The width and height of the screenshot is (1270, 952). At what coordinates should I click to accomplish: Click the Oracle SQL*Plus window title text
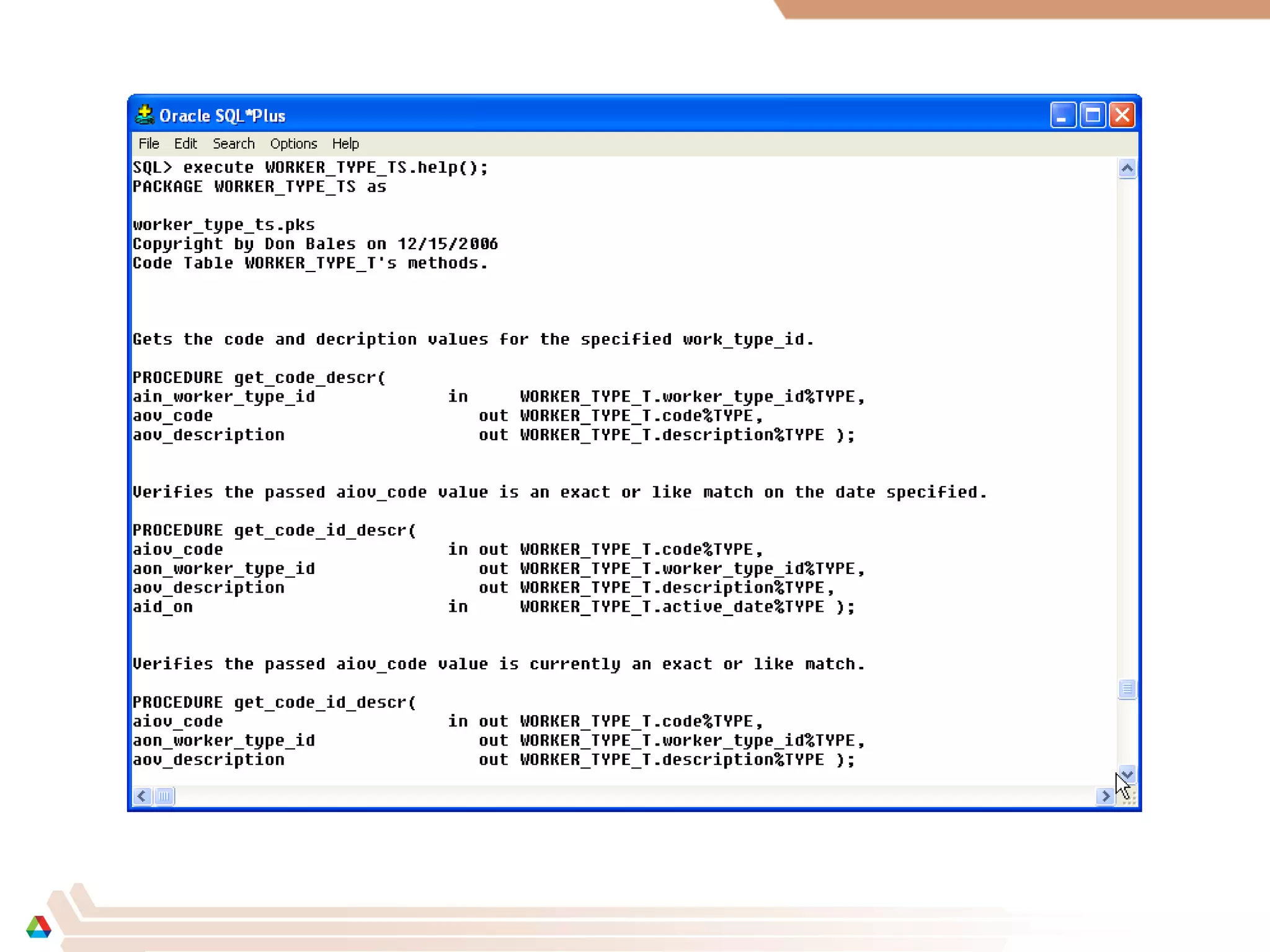[x=222, y=116]
